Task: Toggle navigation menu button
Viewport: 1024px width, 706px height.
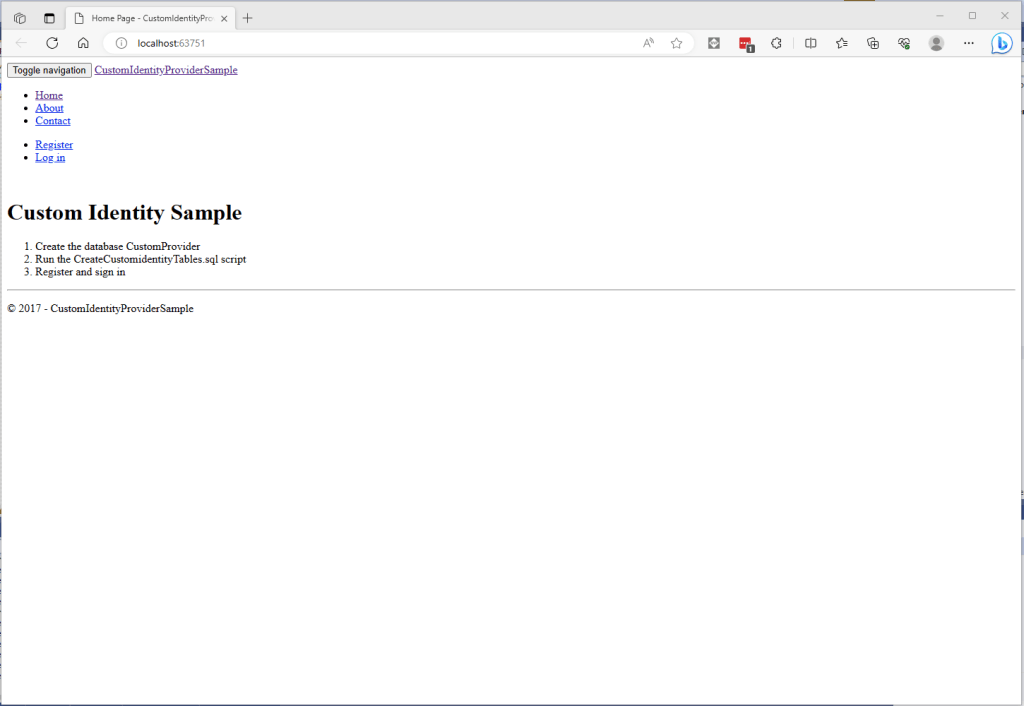Action: [49, 70]
